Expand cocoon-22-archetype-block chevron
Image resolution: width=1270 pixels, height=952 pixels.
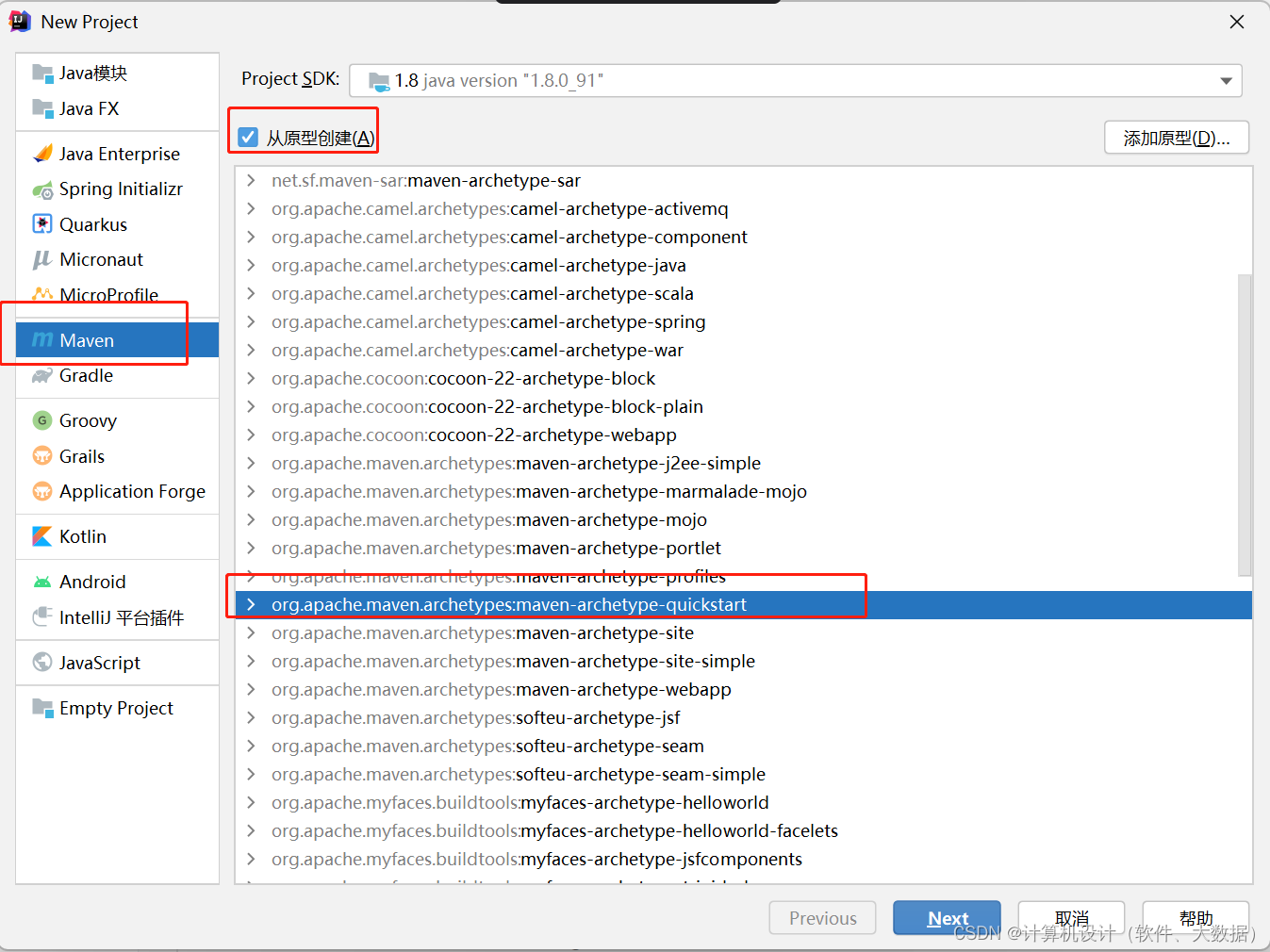251,378
